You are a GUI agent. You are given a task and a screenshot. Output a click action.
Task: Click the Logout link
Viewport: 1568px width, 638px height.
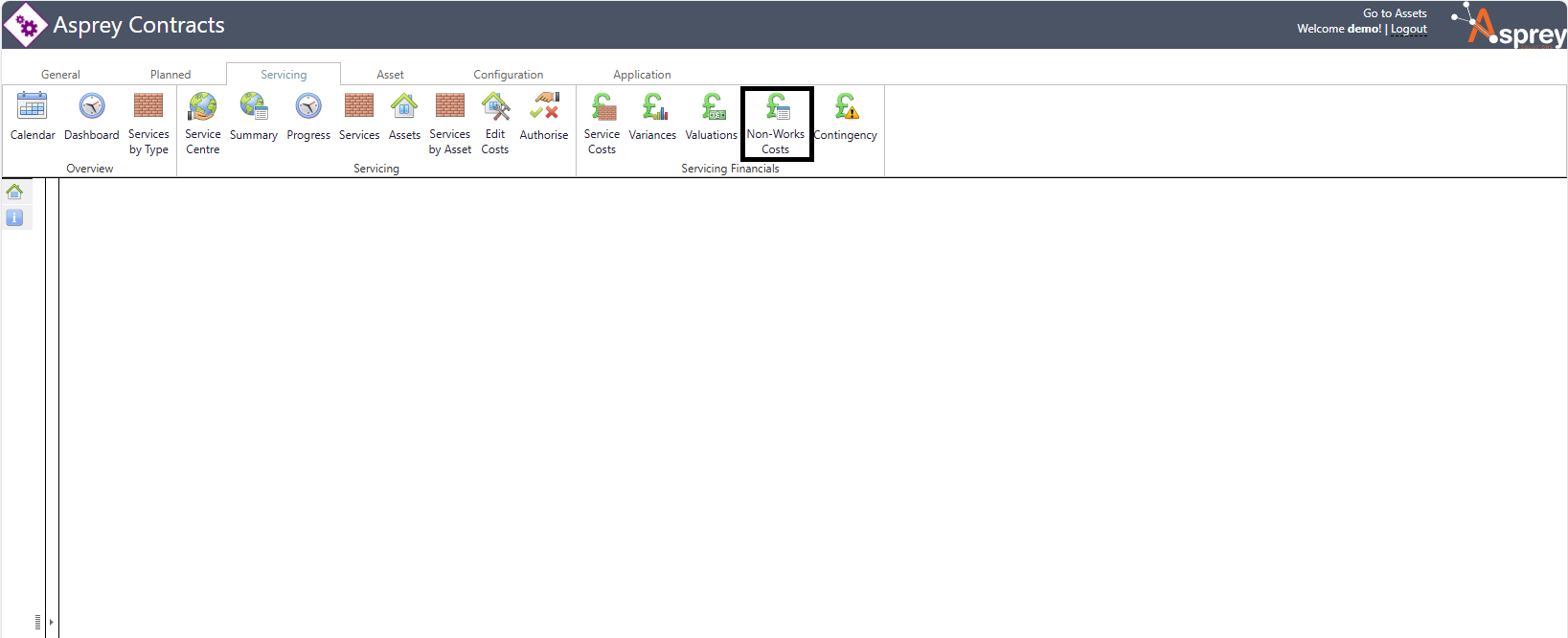1409,30
